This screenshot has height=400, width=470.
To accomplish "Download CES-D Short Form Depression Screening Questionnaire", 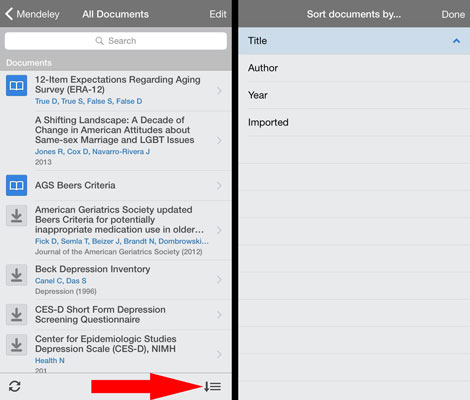I will click(16, 315).
